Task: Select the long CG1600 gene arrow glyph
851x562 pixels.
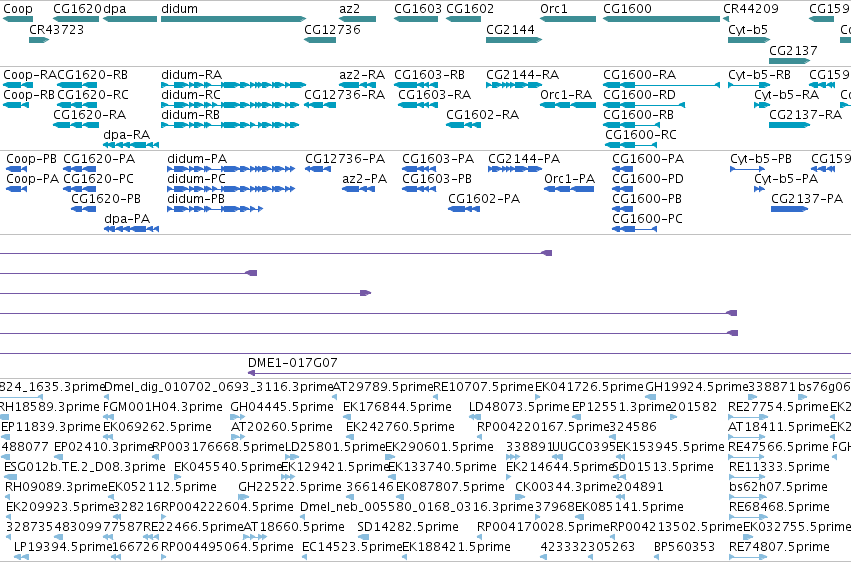Action: (x=662, y=19)
